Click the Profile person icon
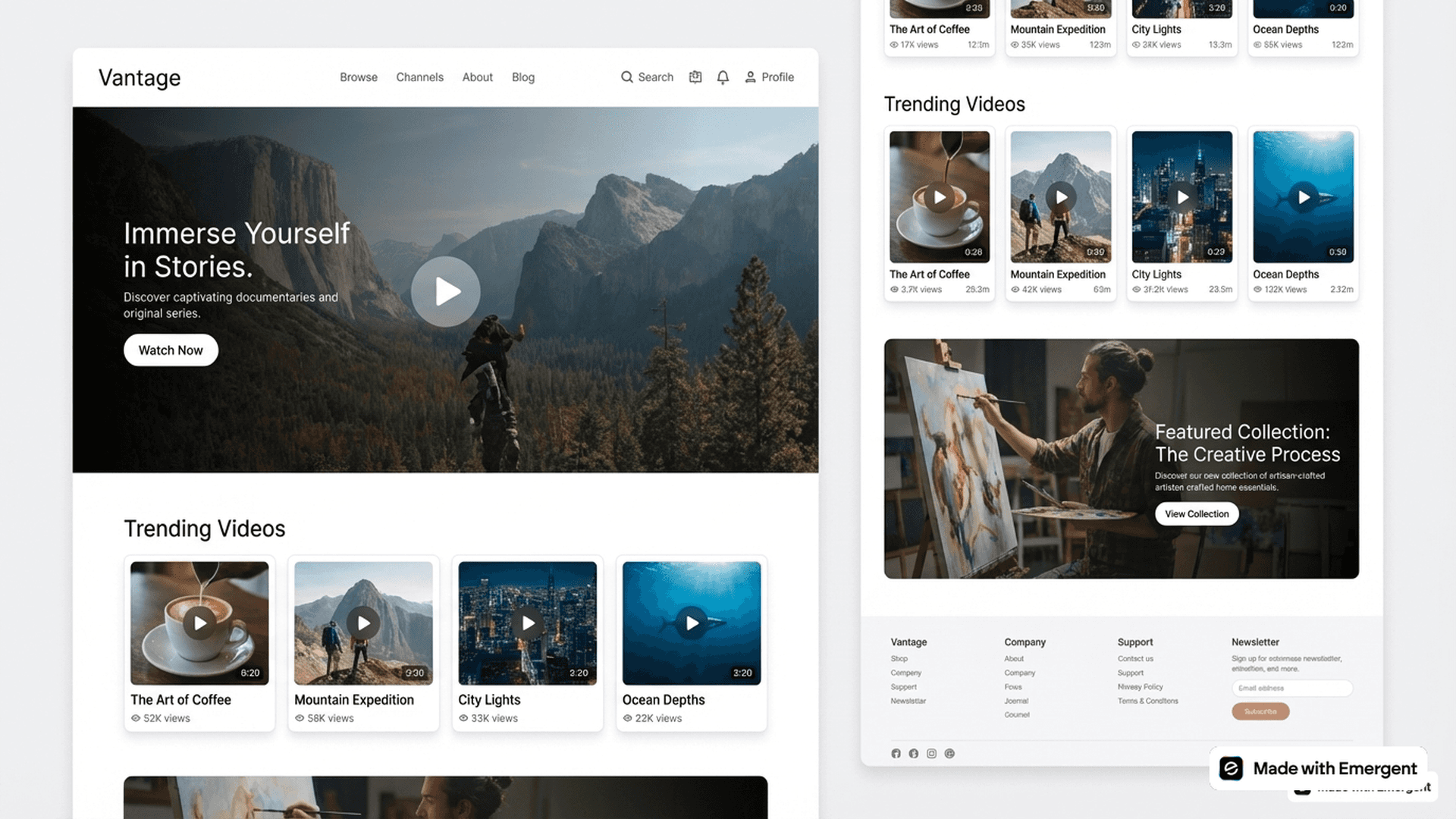1456x819 pixels. click(x=750, y=77)
